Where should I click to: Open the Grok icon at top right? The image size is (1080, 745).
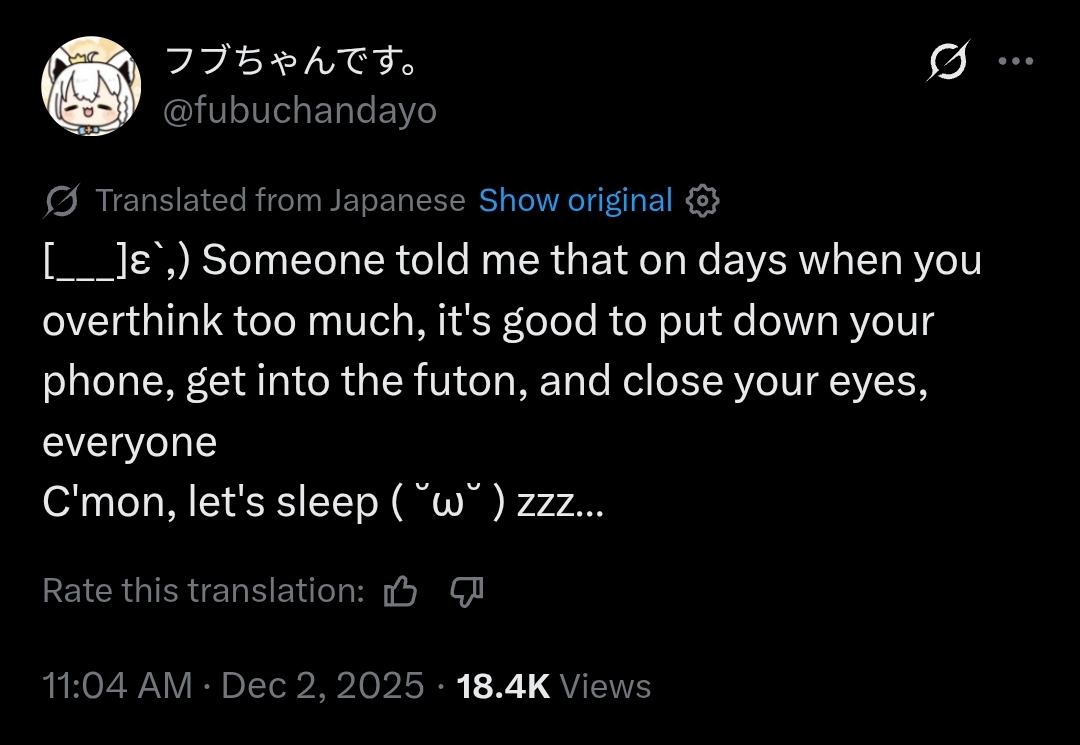point(946,62)
